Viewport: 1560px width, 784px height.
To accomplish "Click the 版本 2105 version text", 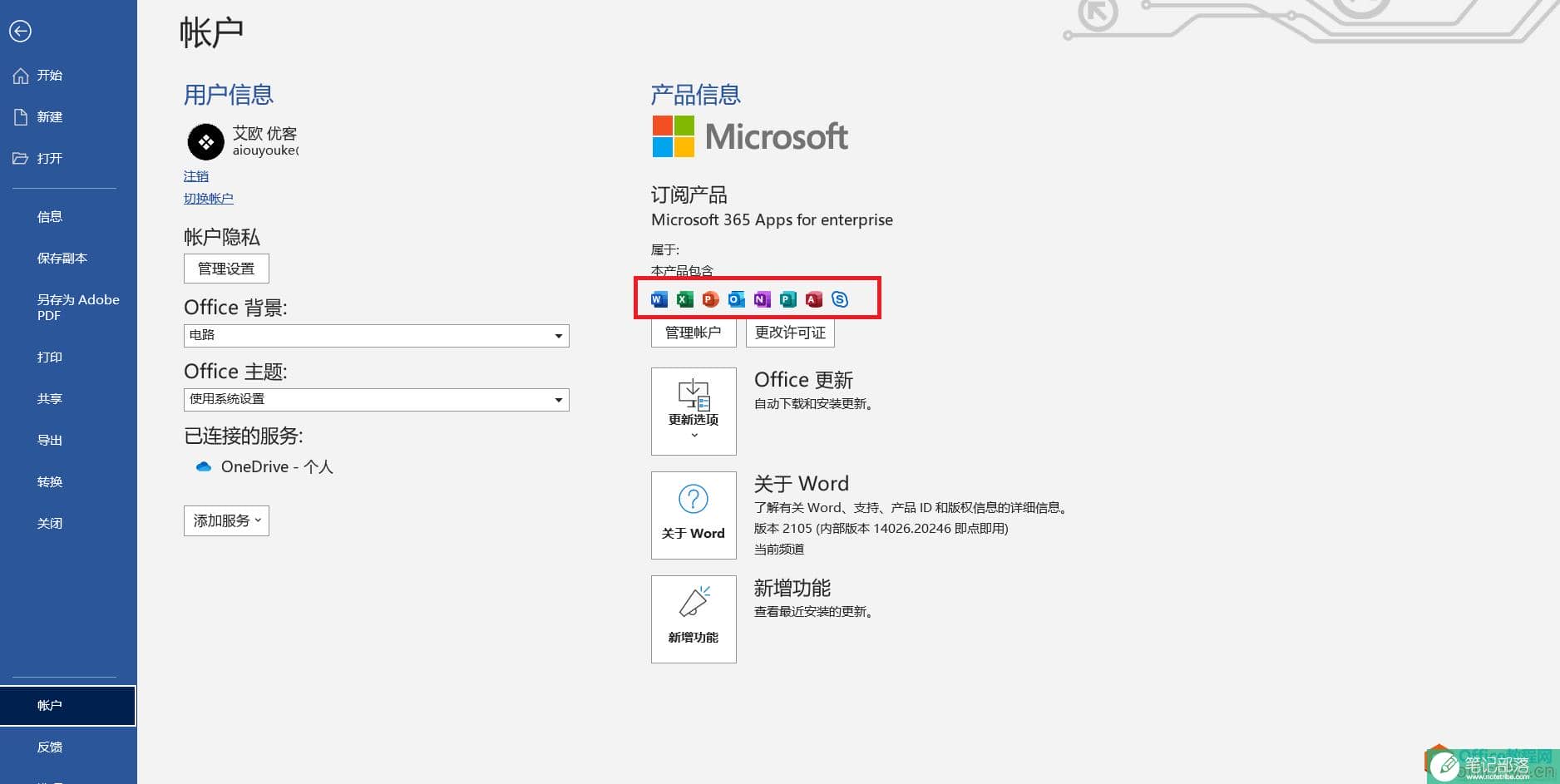I will (881, 528).
